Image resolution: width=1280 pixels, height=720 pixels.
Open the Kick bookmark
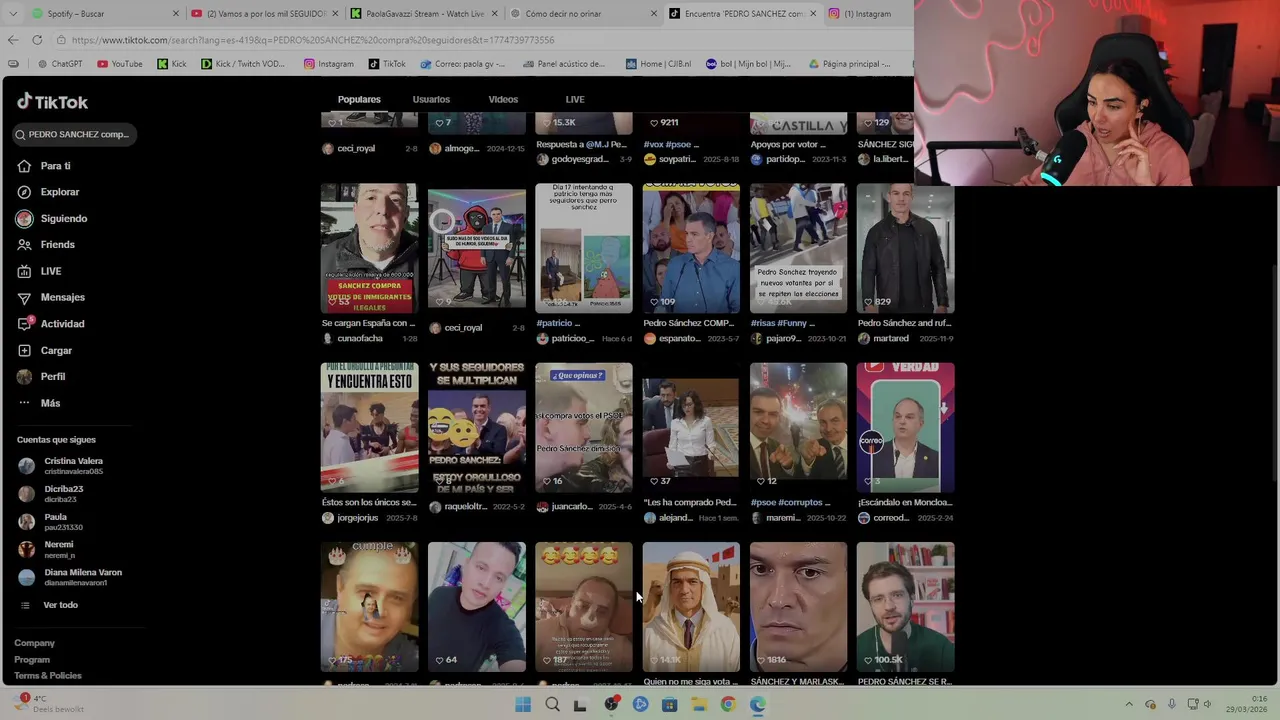pyautogui.click(x=172, y=64)
